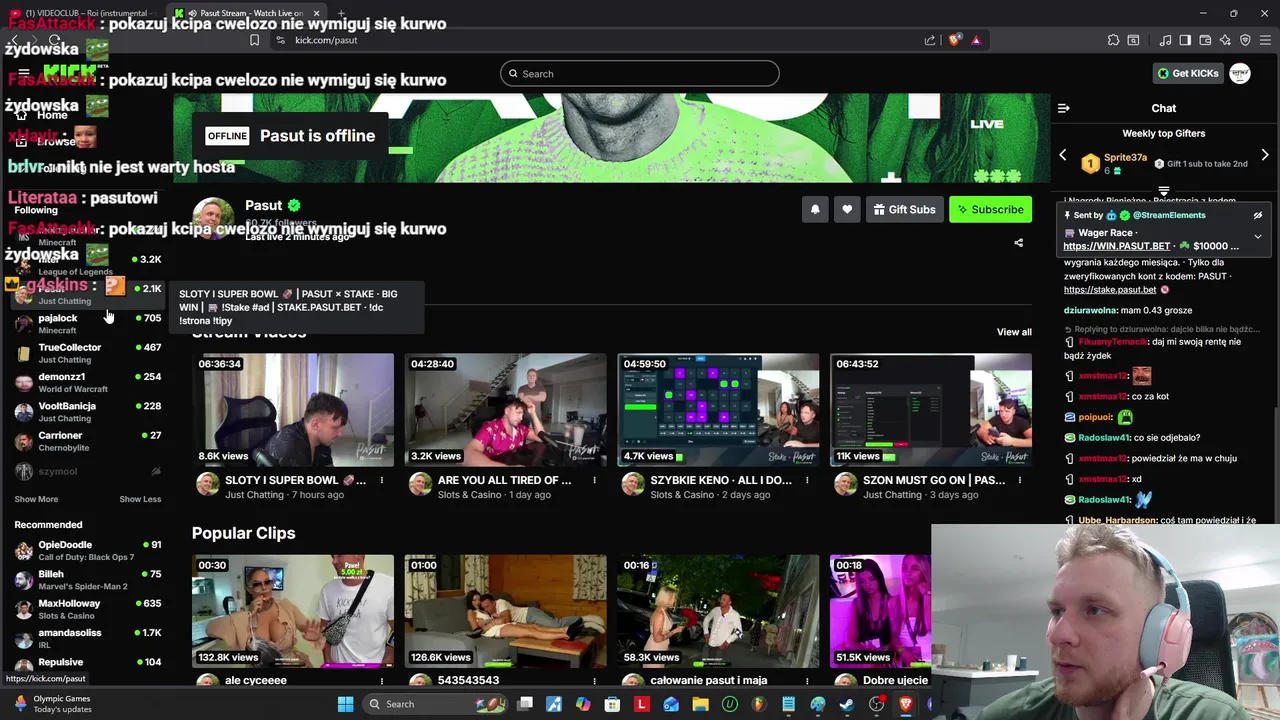
Task: Open a new browser tab
Action: [x=341, y=13]
